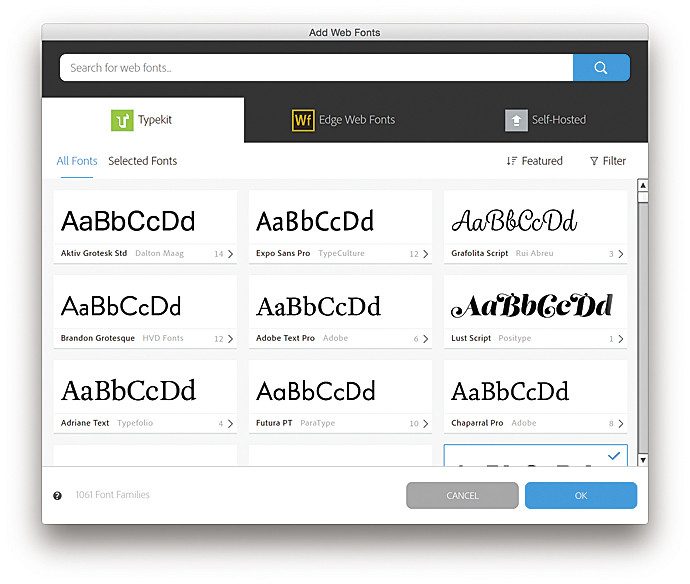The image size is (690, 584).
Task: Toggle the selected font checkmark
Action: (614, 455)
